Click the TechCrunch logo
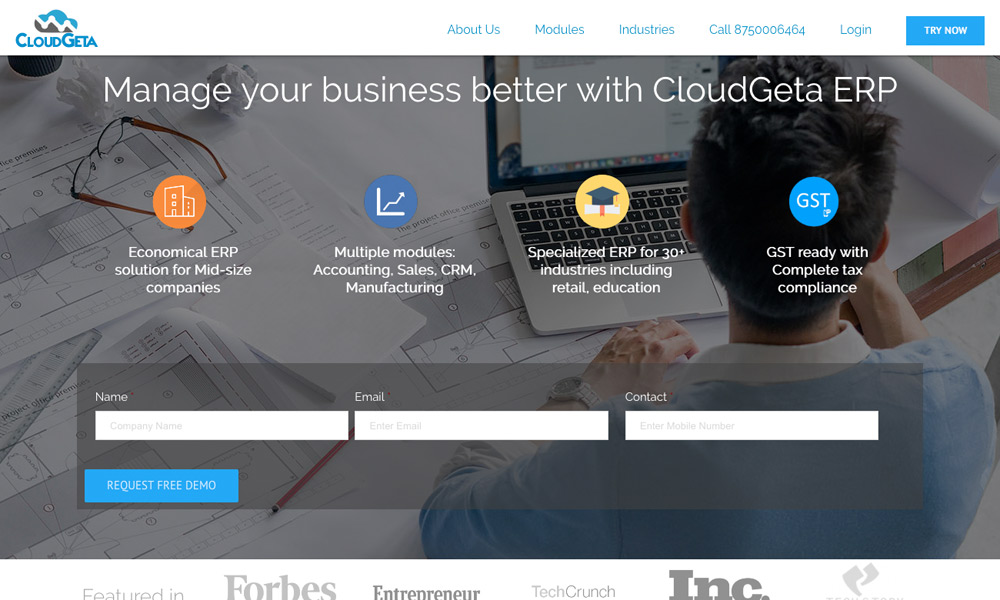The height and width of the screenshot is (600, 1000). 573,592
